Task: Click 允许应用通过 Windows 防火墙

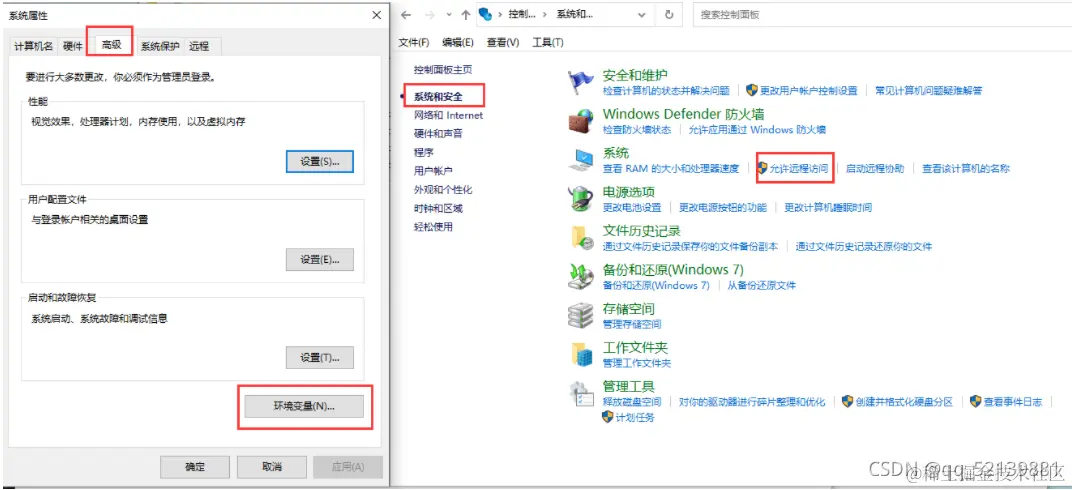Action: [x=758, y=130]
